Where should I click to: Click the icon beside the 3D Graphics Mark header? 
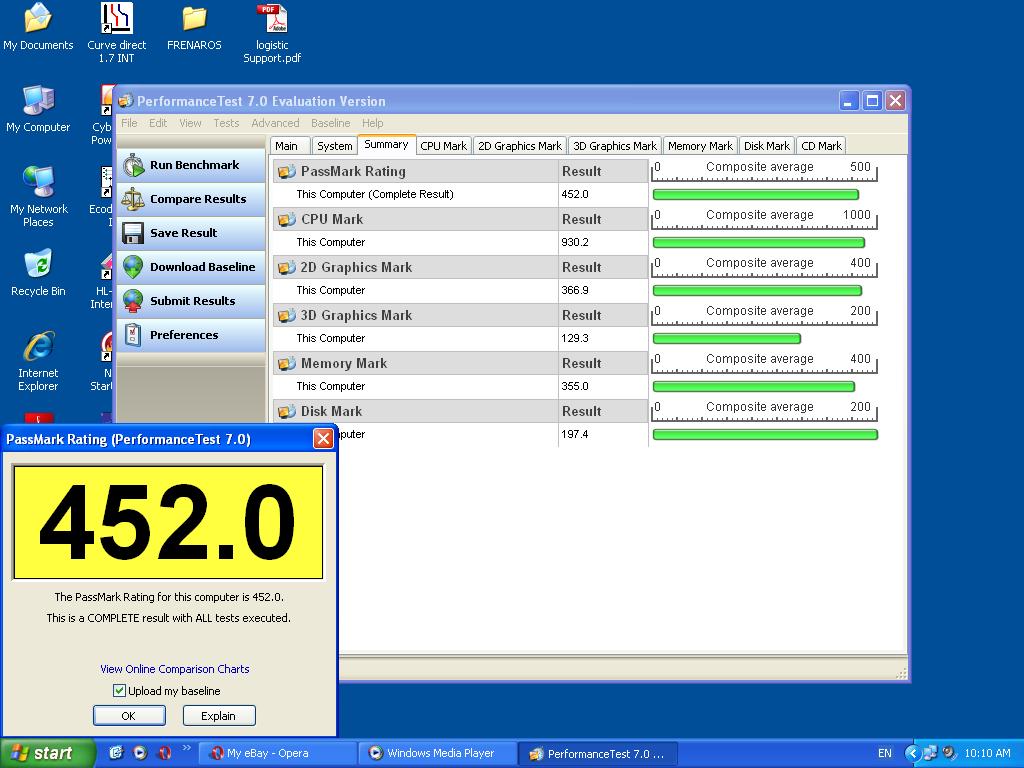[287, 315]
